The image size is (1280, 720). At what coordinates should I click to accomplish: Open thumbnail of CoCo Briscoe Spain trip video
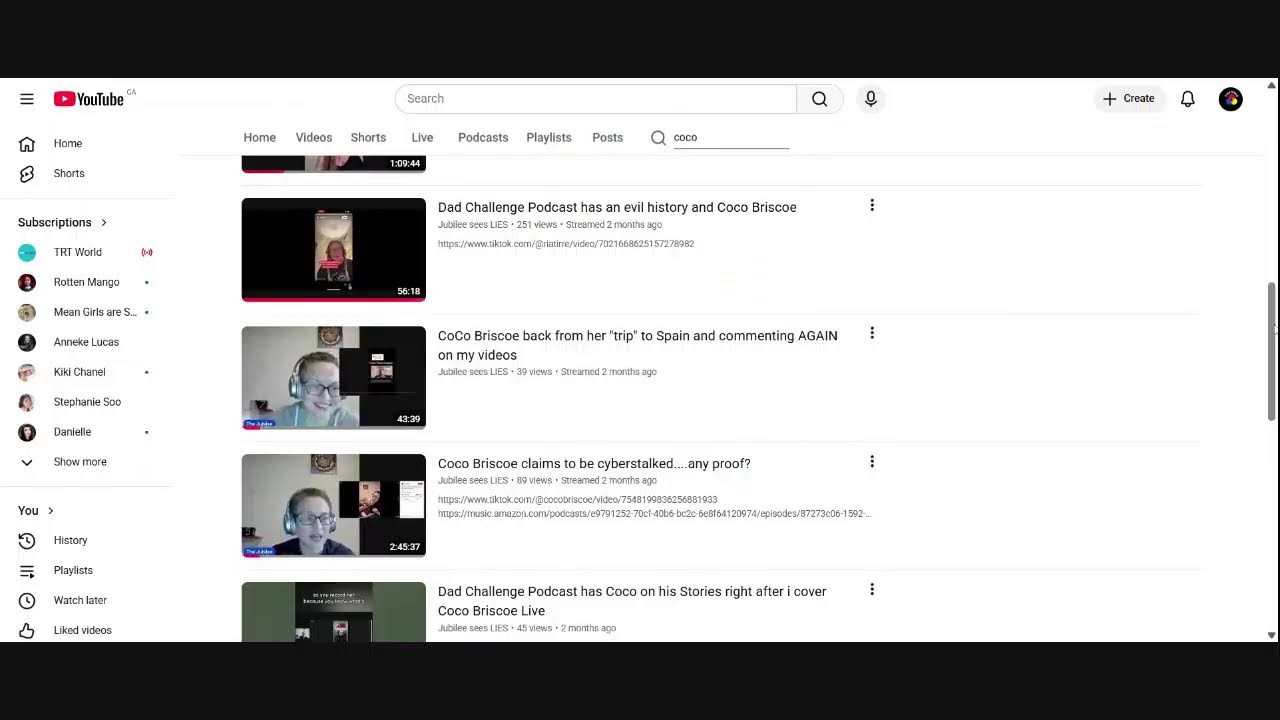point(333,378)
